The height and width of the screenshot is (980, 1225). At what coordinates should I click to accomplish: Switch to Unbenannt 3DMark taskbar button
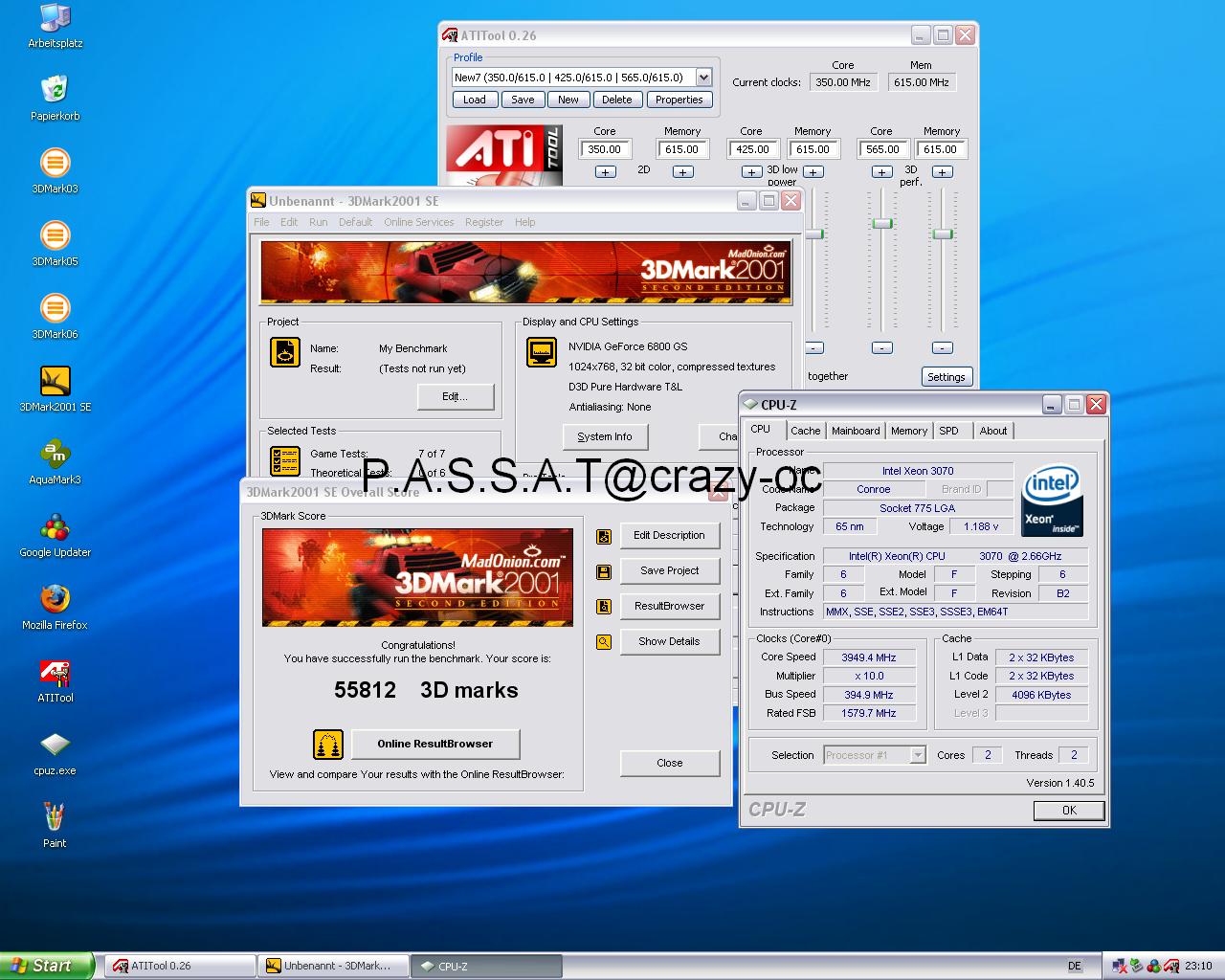tap(334, 966)
